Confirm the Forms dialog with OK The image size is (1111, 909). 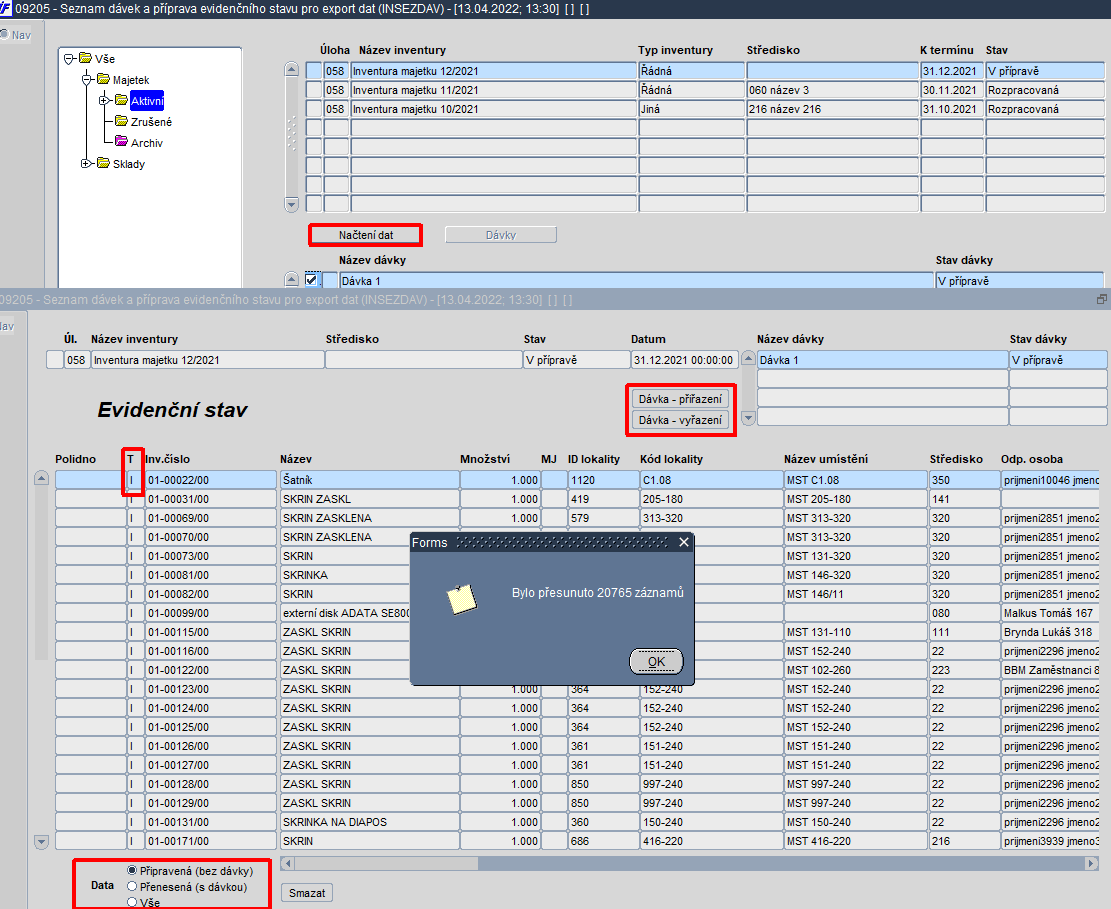pyautogui.click(x=656, y=662)
